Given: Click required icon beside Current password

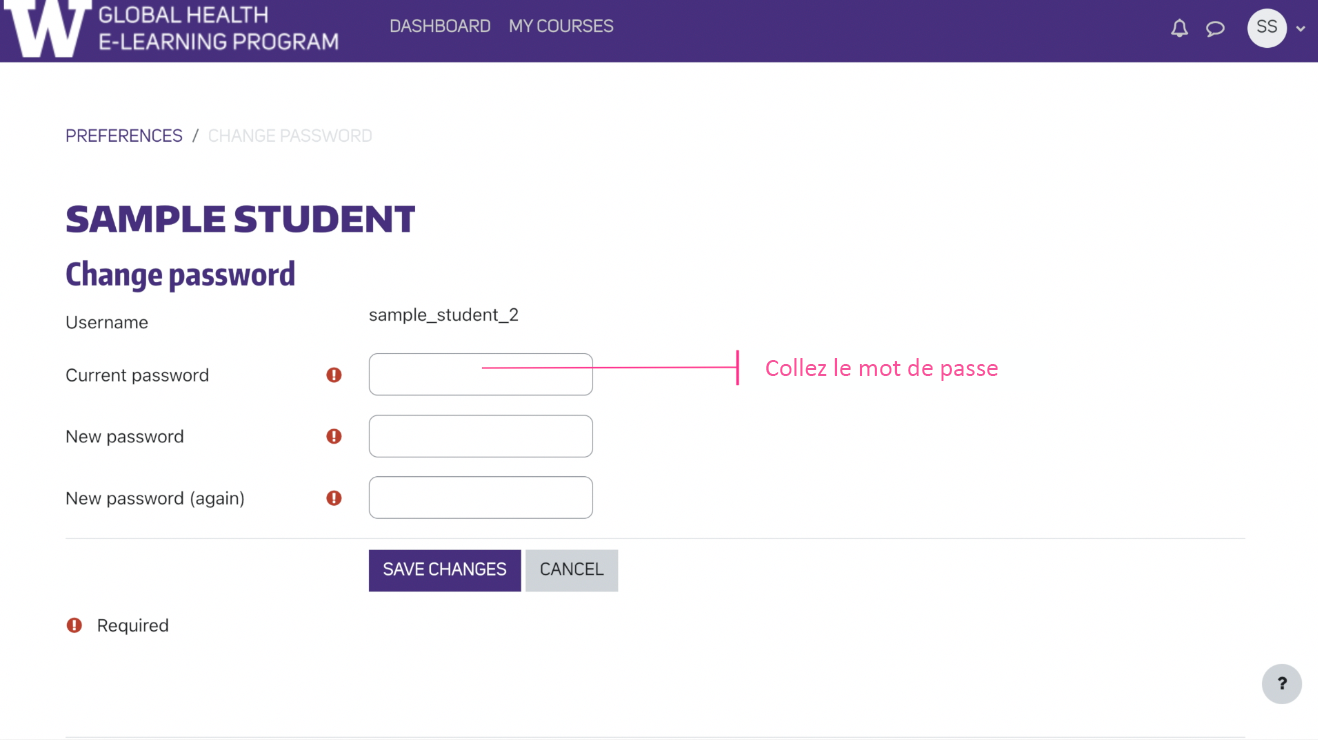Looking at the screenshot, I should tap(334, 375).
